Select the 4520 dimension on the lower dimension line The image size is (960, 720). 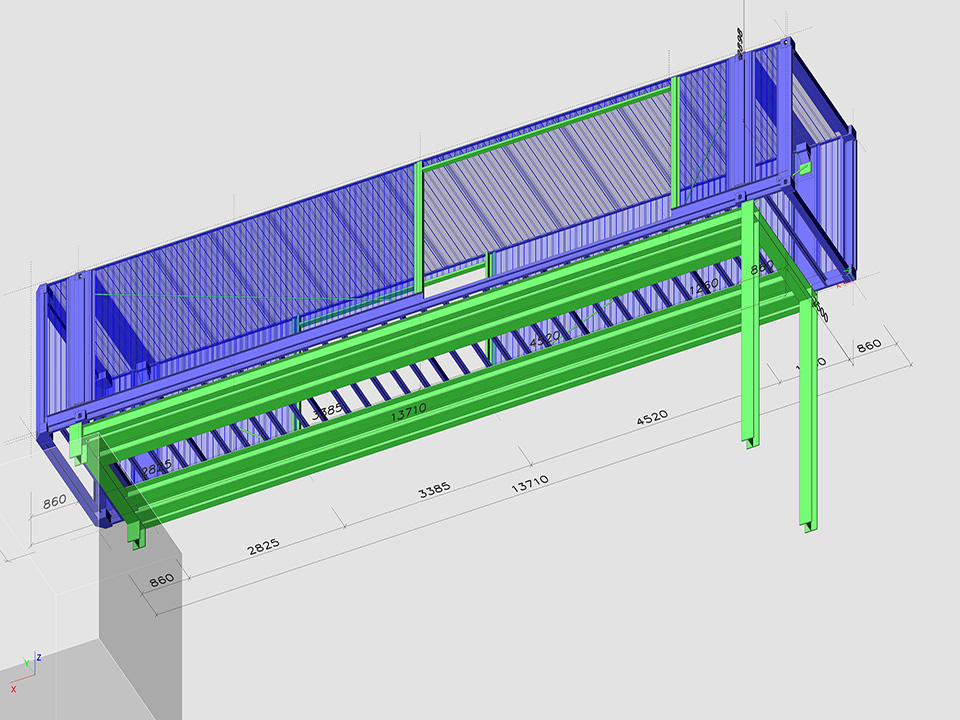[x=652, y=417]
